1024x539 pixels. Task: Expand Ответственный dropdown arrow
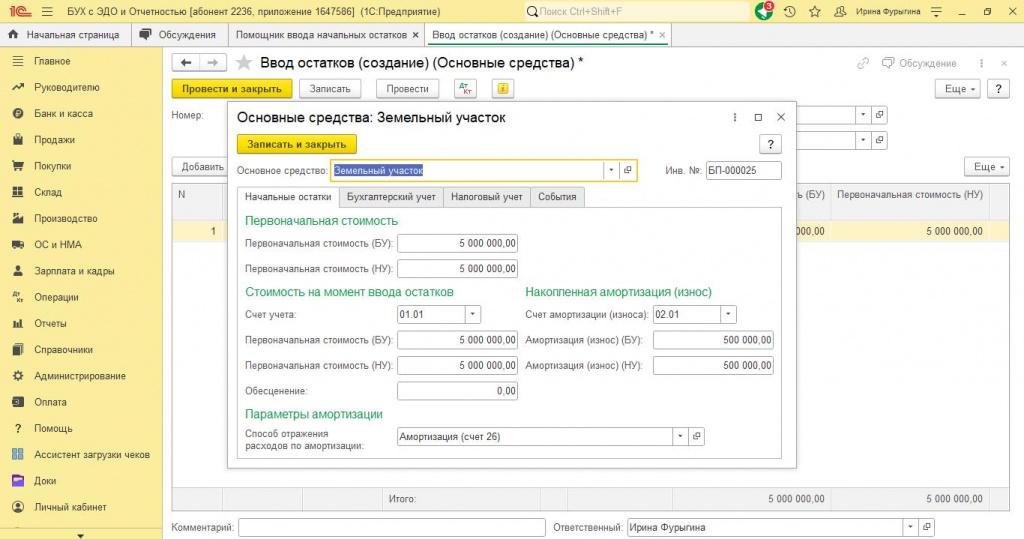pyautogui.click(x=910, y=527)
